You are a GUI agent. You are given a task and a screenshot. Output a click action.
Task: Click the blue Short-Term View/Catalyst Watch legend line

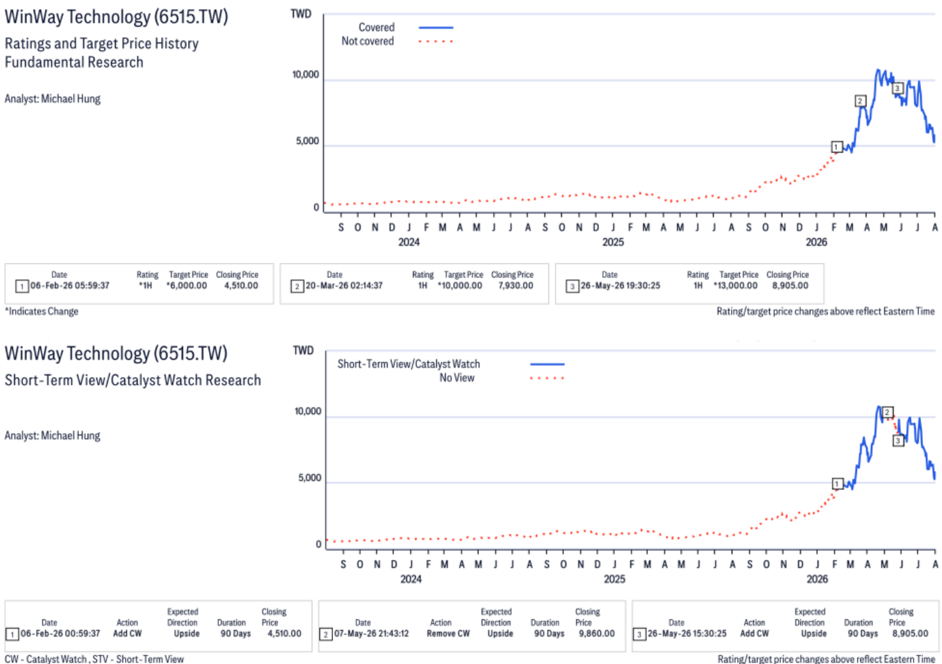pos(547,364)
